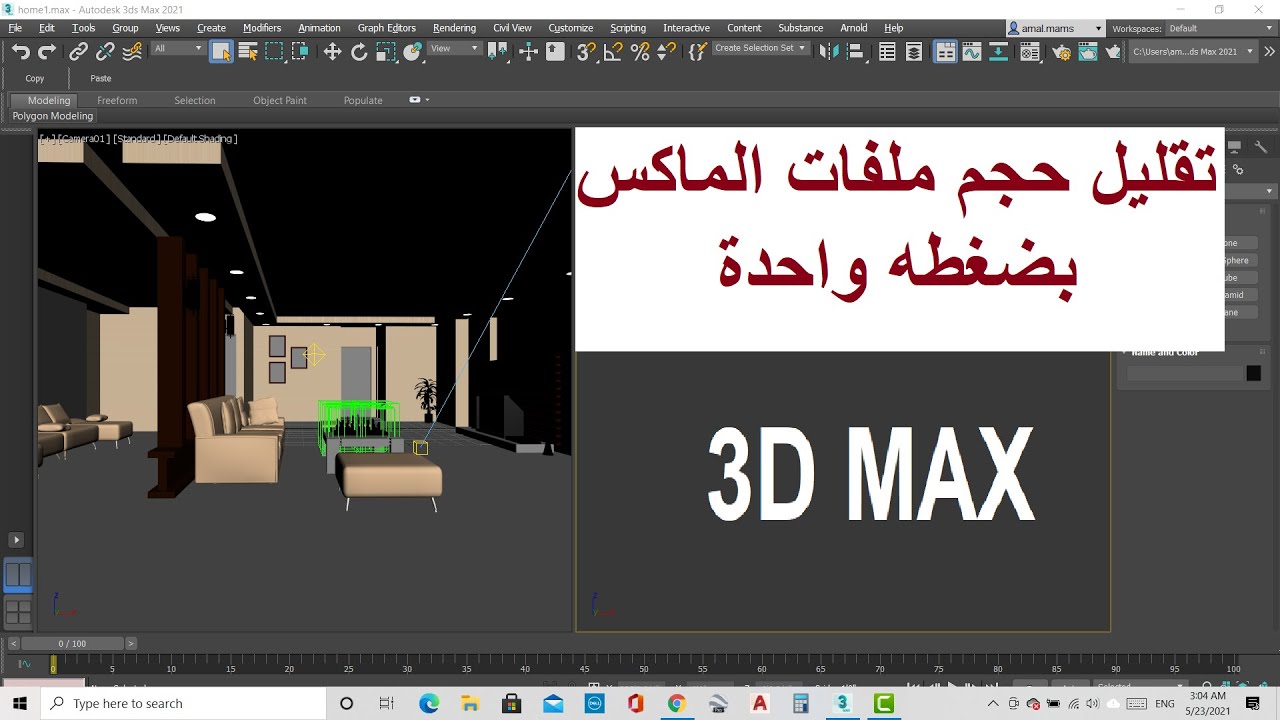Activate the Select Object tool

coord(221,52)
